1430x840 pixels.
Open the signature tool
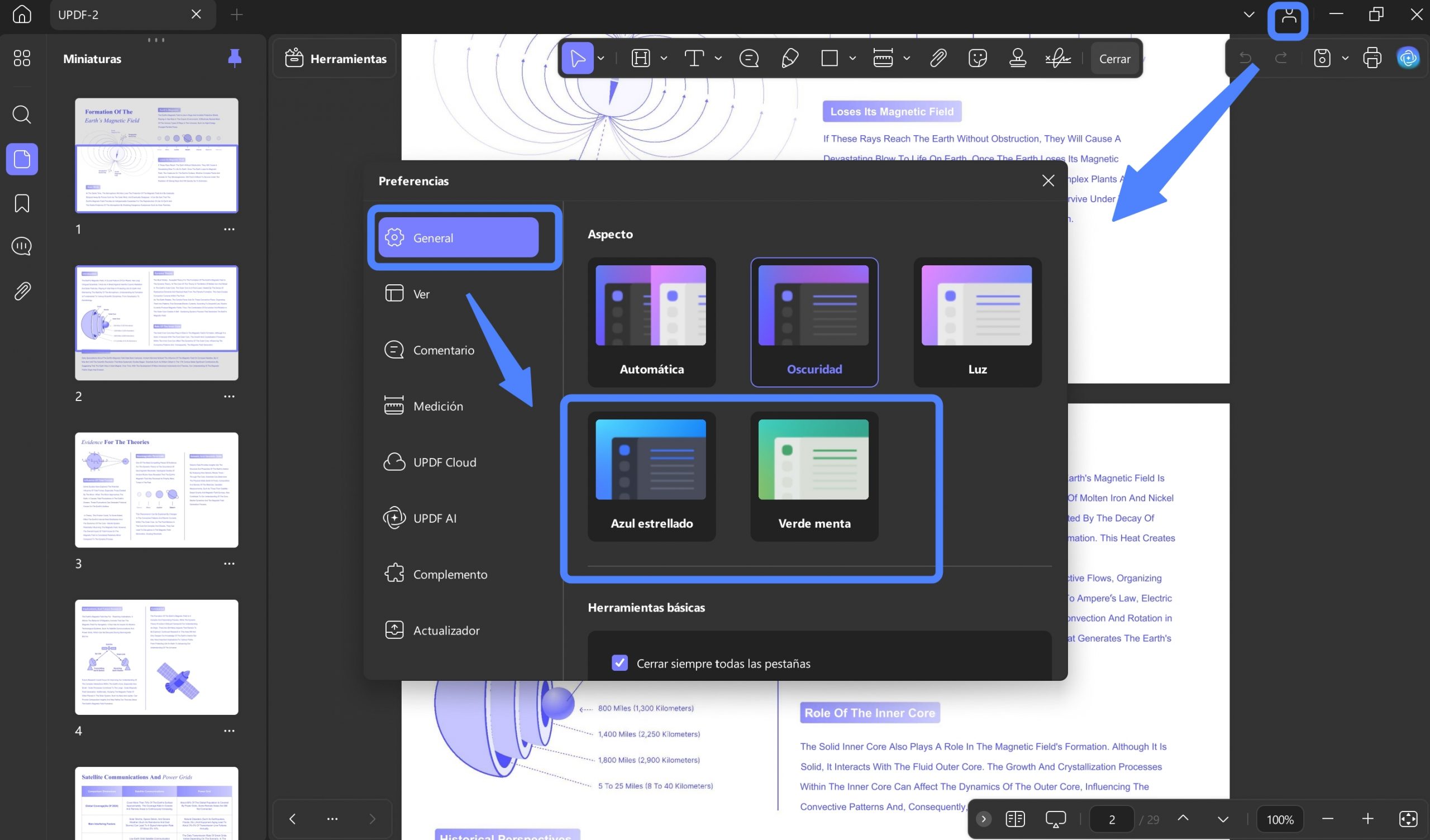pyautogui.click(x=1059, y=58)
